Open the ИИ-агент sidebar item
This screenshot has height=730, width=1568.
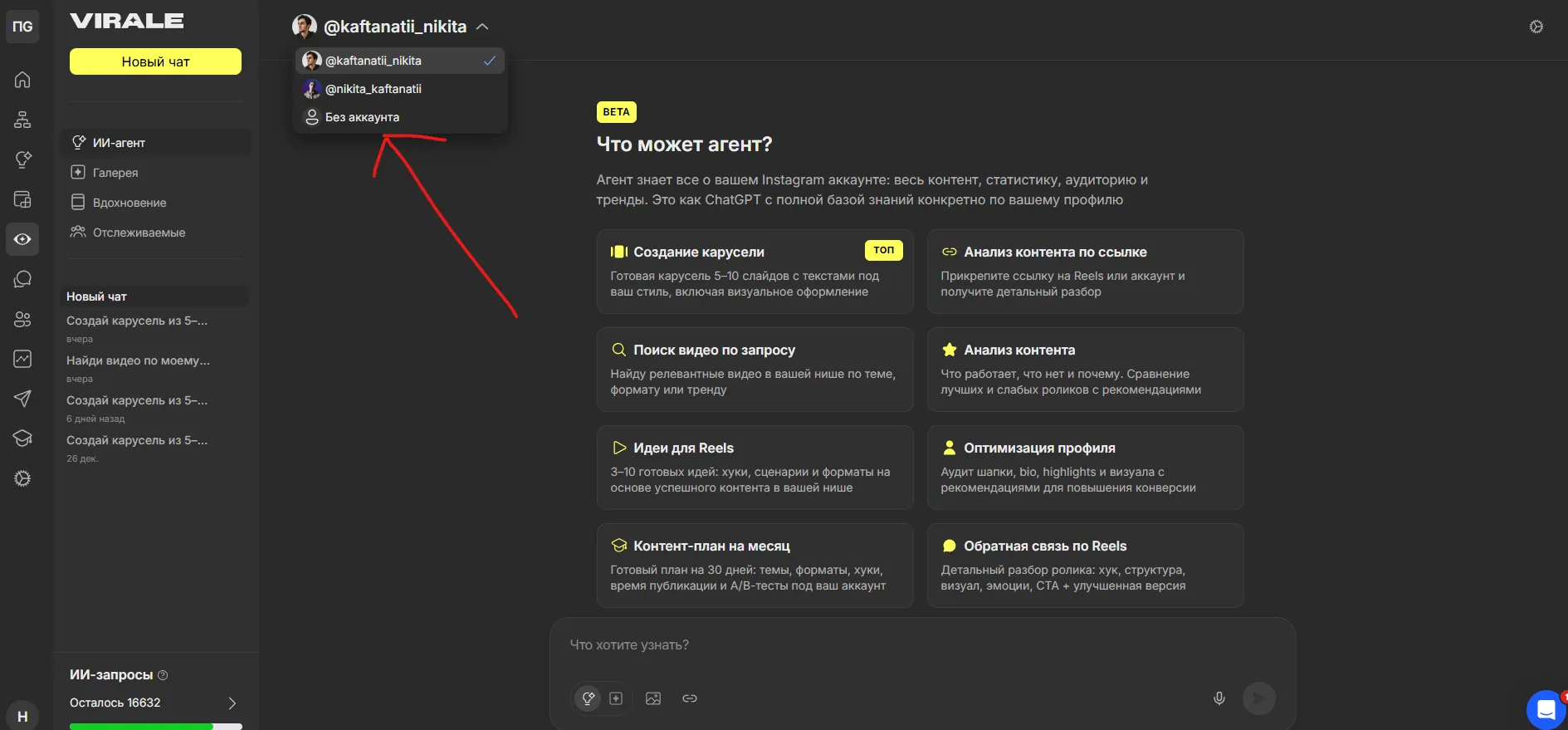pyautogui.click(x=155, y=143)
